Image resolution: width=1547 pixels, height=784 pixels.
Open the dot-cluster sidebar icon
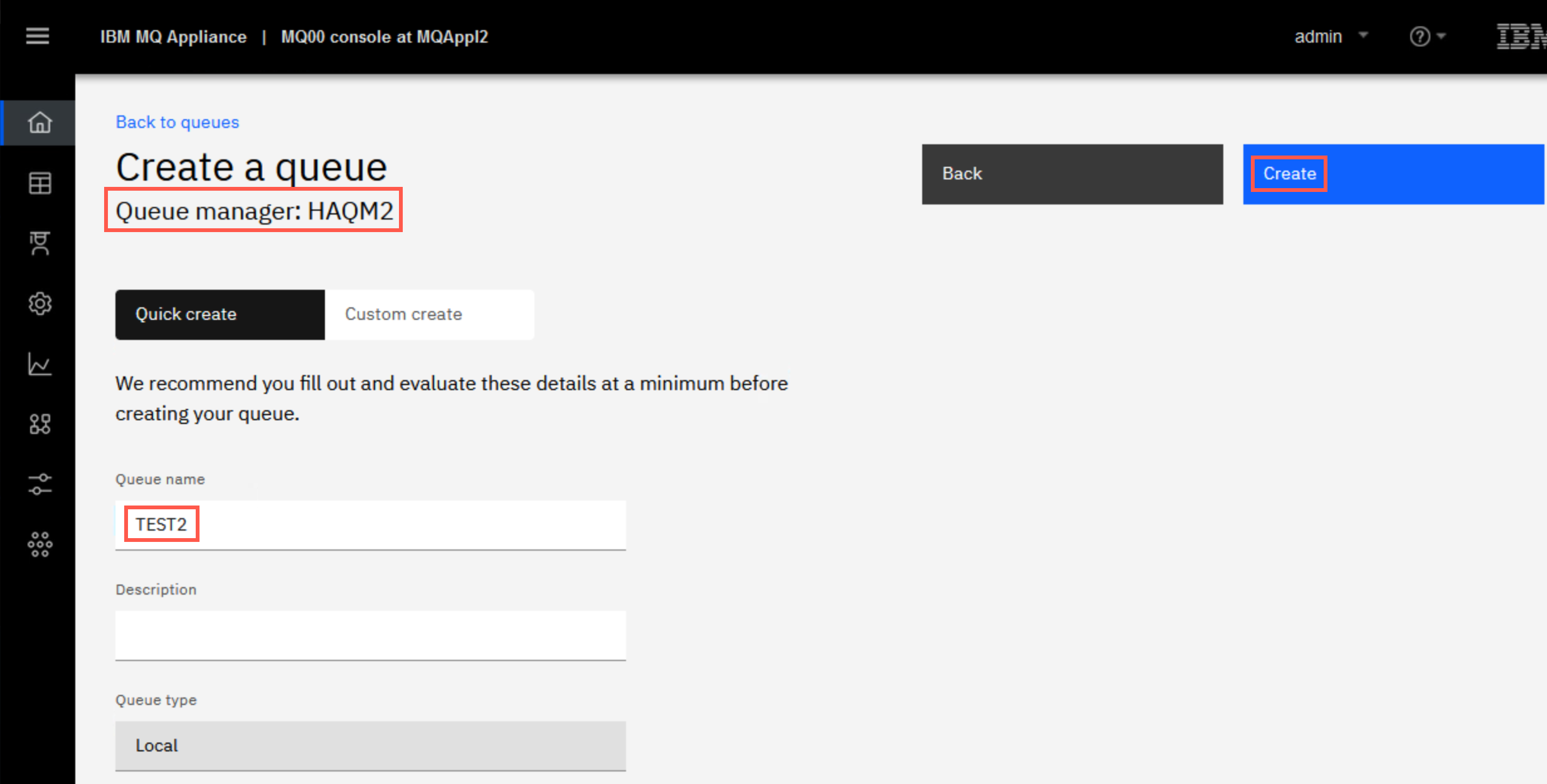(x=40, y=544)
